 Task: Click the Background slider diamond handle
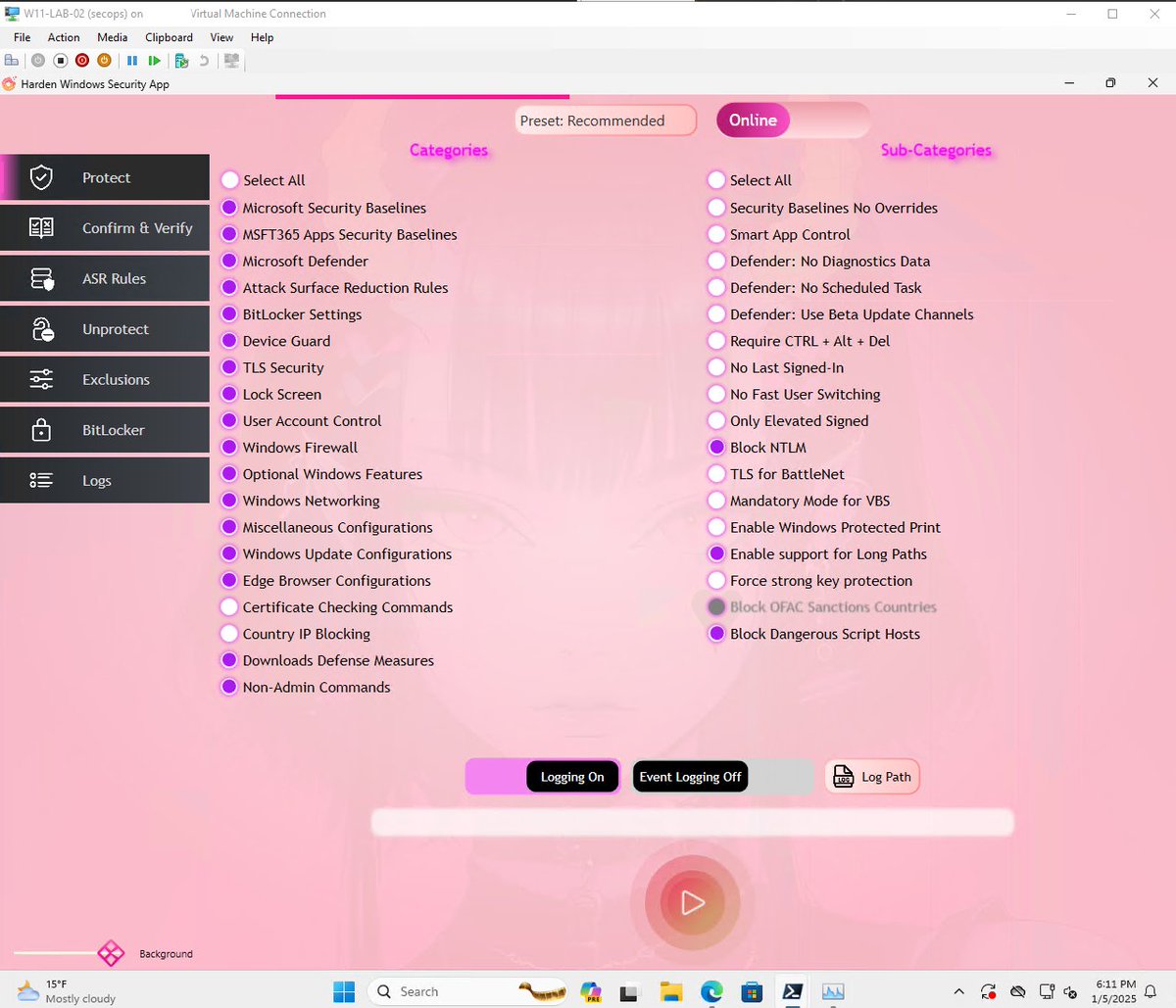[x=111, y=953]
